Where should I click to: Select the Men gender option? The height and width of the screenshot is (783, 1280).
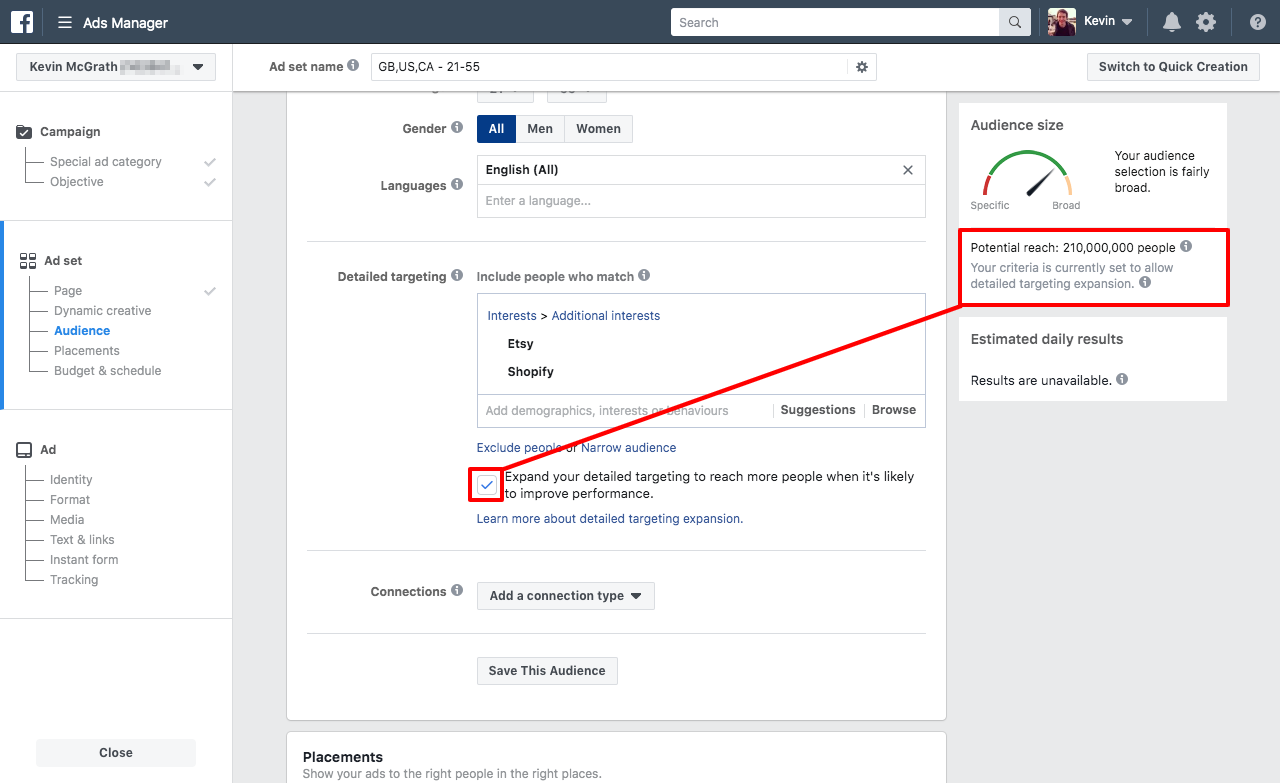(x=540, y=129)
